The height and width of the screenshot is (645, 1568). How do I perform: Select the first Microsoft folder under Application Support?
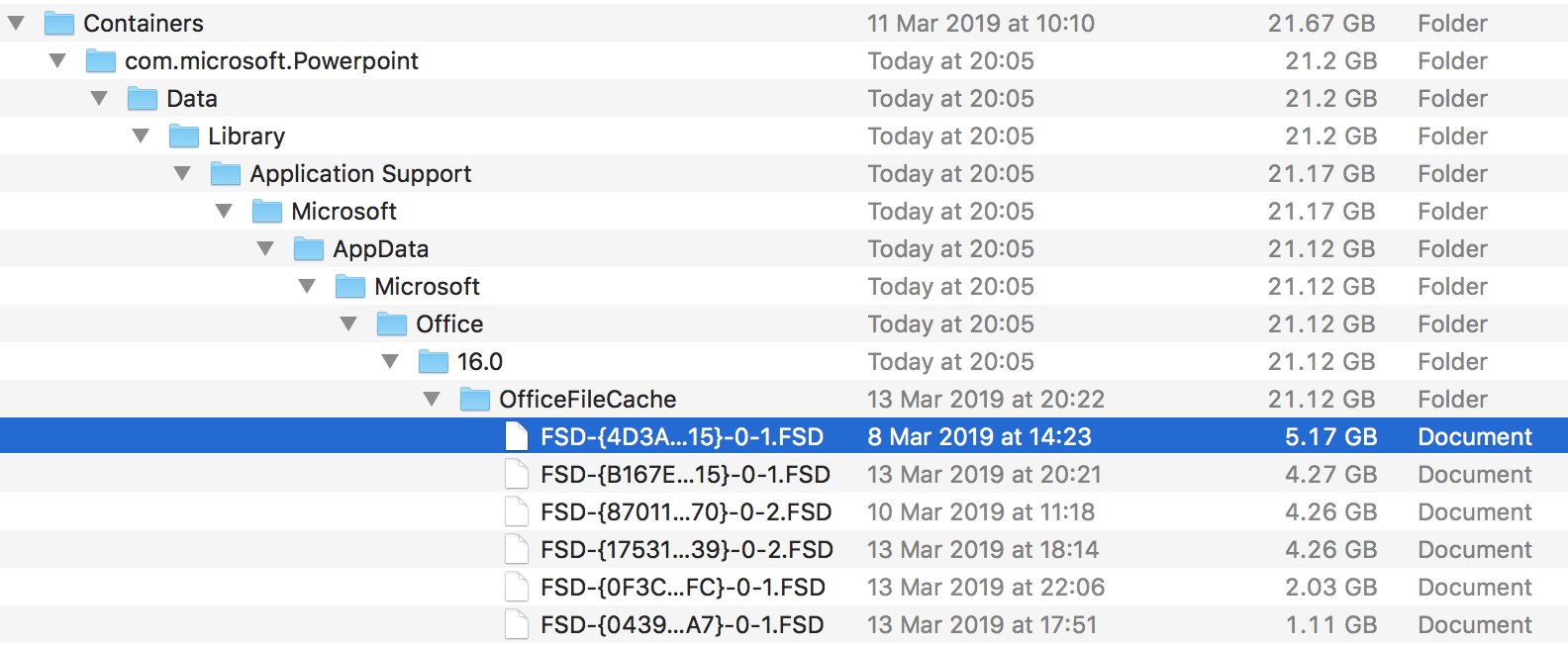[x=343, y=211]
